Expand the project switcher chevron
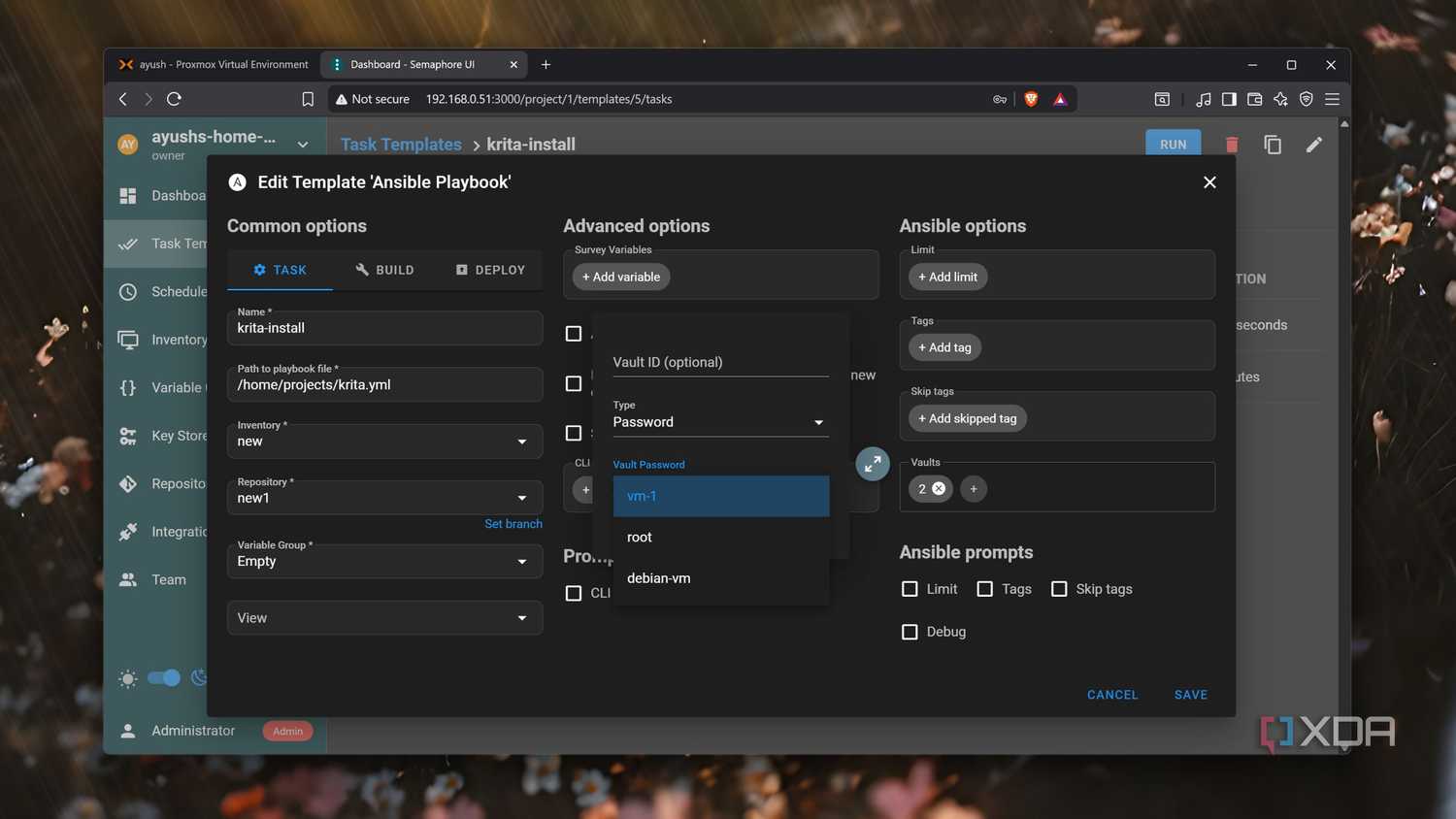The width and height of the screenshot is (1456, 819). click(x=303, y=145)
